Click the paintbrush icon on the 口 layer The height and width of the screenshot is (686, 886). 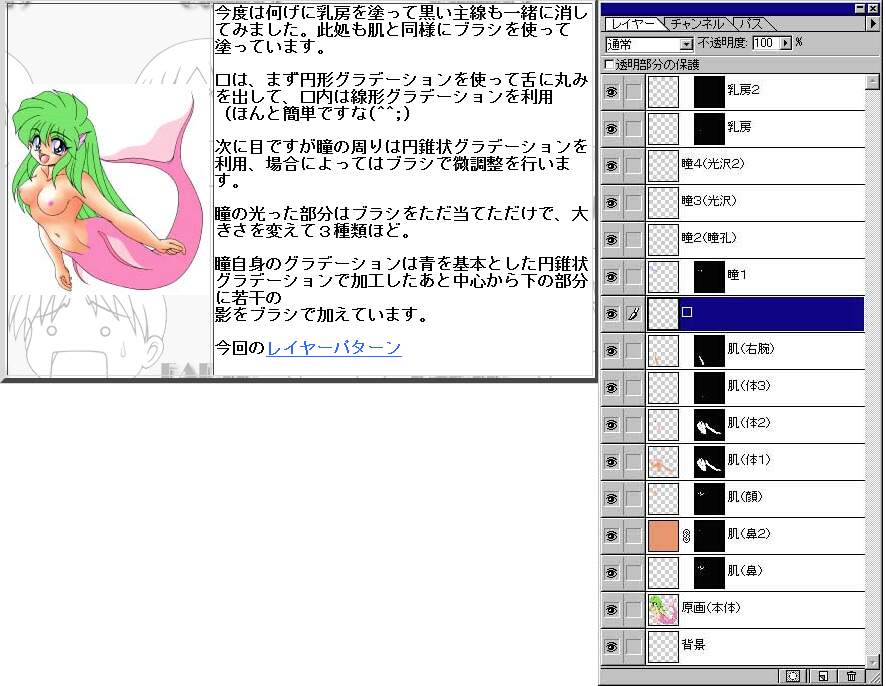[x=633, y=314]
